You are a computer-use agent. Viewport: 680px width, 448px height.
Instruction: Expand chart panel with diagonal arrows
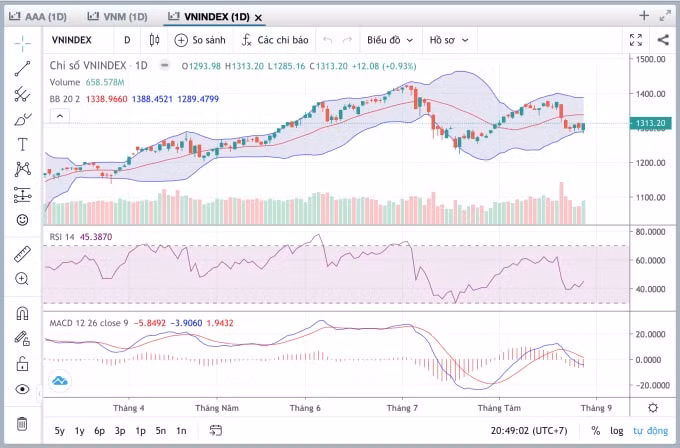[x=665, y=16]
